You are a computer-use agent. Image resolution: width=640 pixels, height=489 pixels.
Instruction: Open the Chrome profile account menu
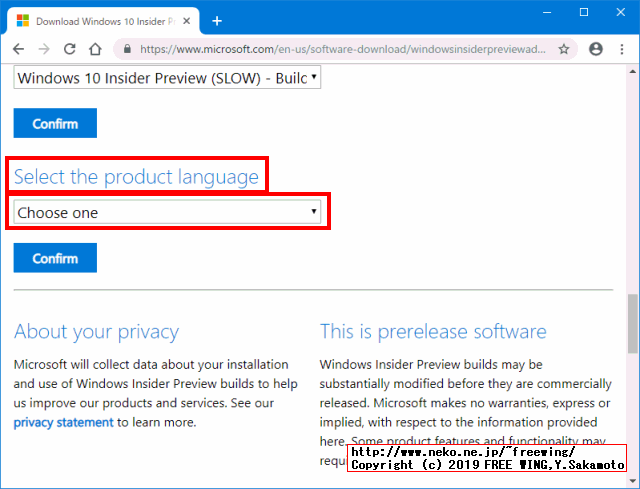point(596,49)
